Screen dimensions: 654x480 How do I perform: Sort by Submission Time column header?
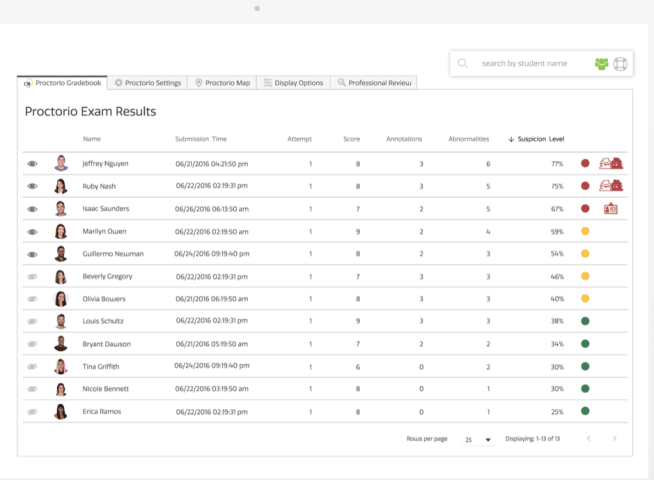point(201,139)
